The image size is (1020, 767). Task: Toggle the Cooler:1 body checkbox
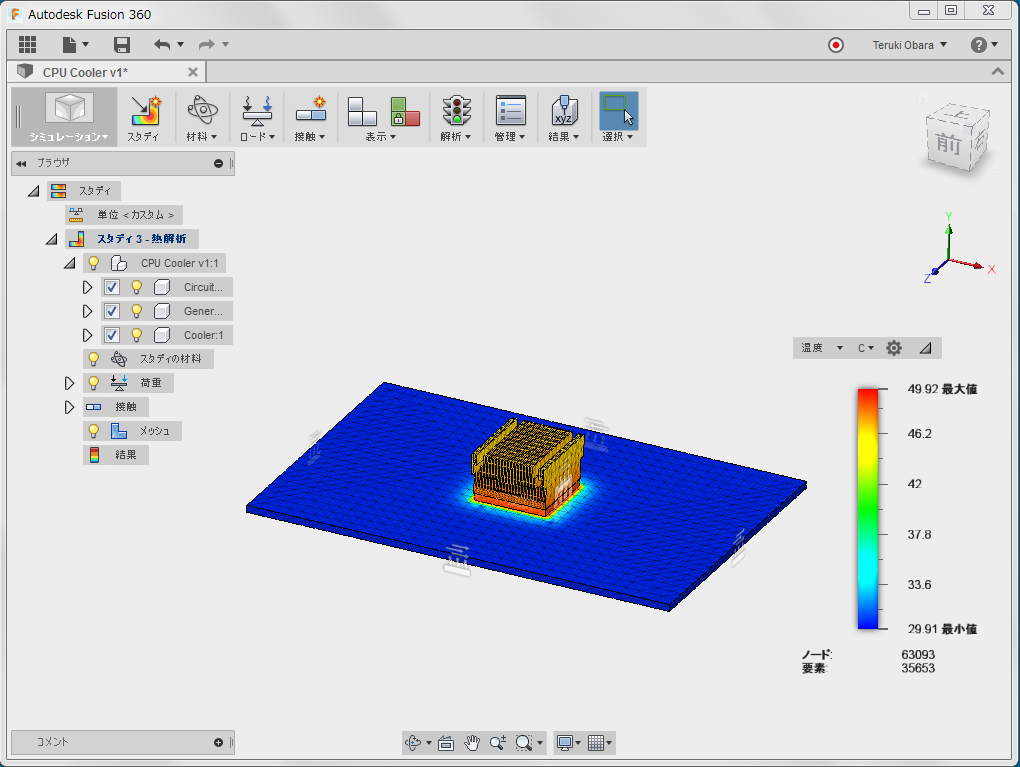tap(112, 335)
